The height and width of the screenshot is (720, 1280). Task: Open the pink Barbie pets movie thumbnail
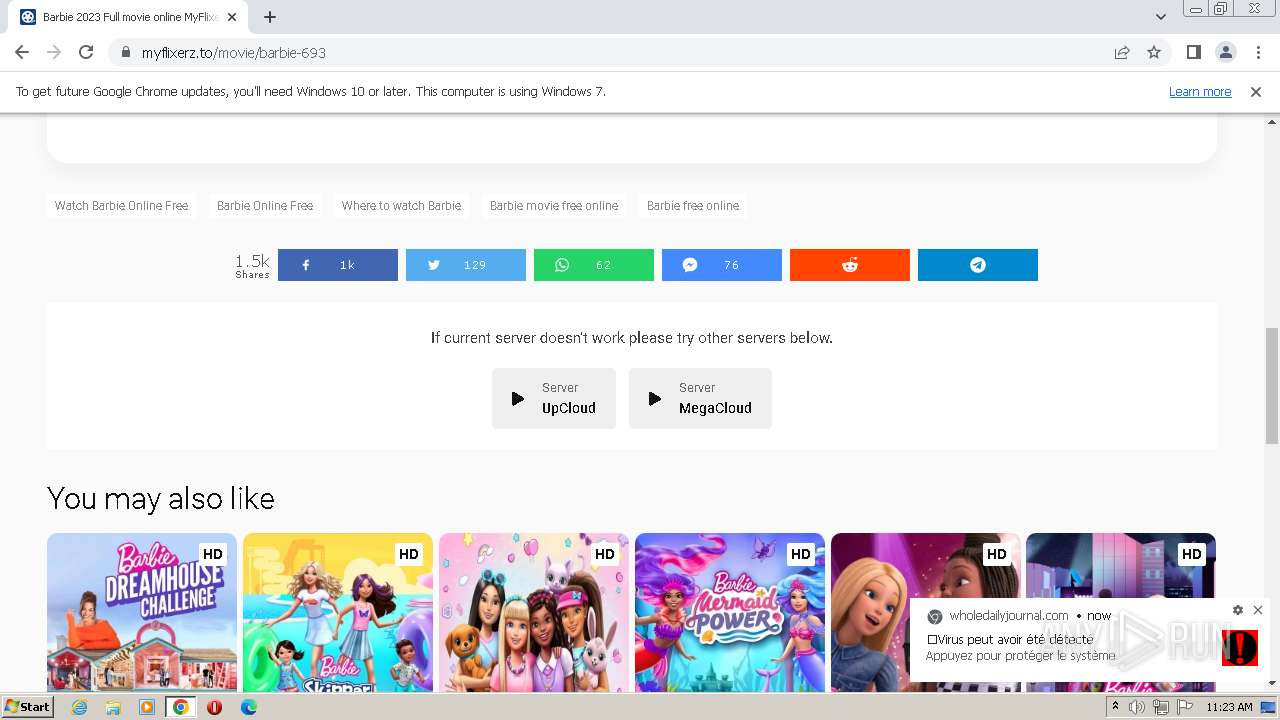coord(534,612)
